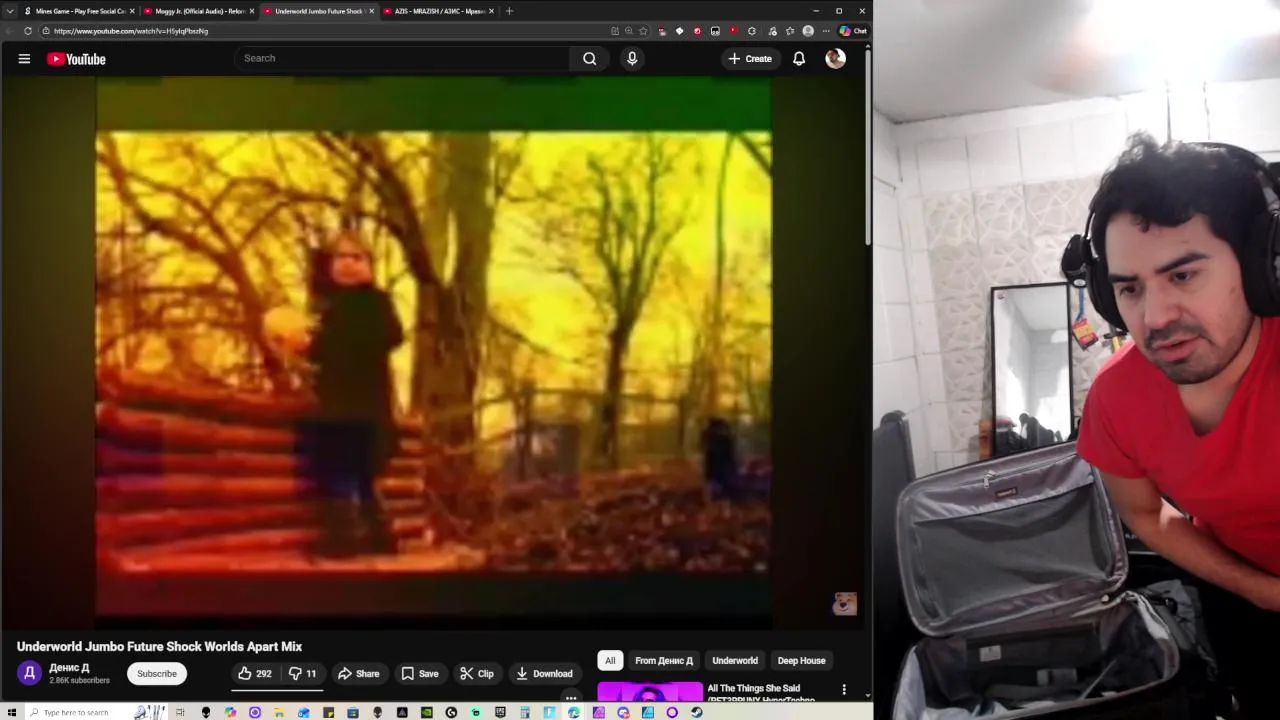This screenshot has width=1280, height=720.
Task: Open browser profile icon in toolbar
Action: 808,31
